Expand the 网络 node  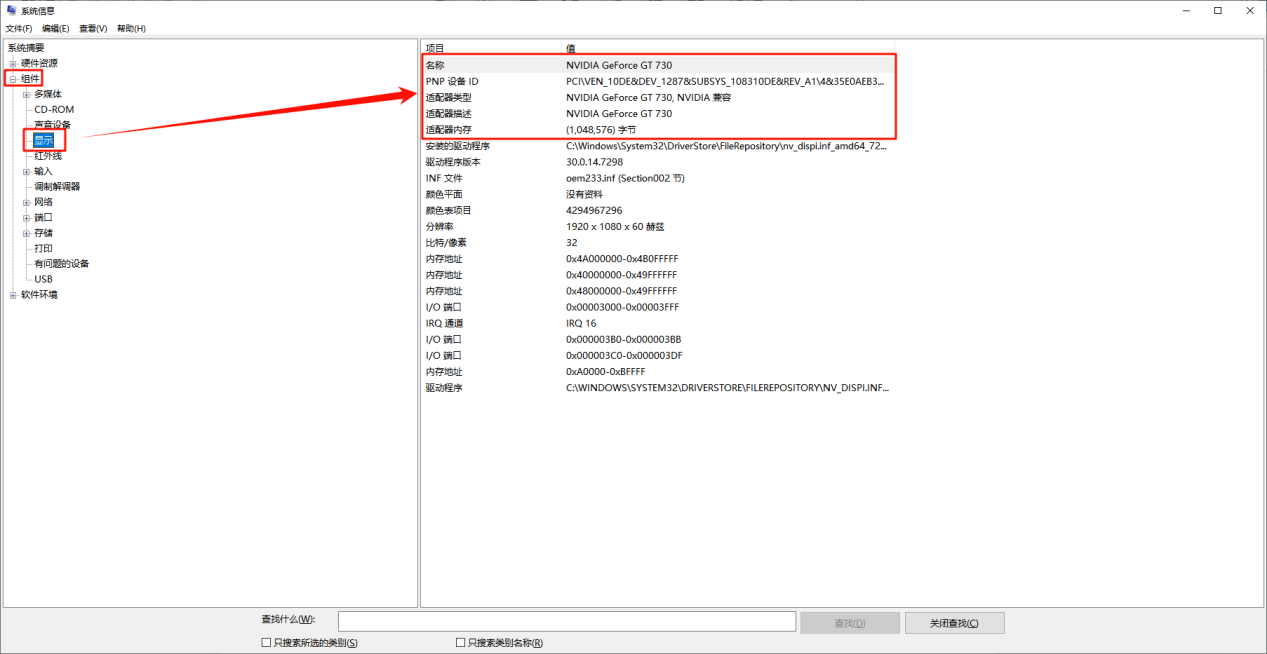(x=26, y=202)
